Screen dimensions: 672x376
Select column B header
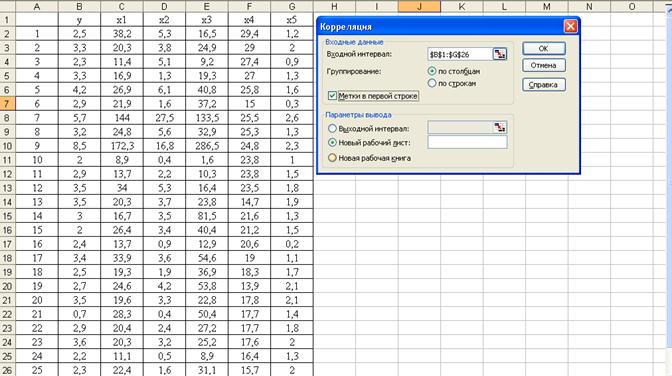(79, 6)
